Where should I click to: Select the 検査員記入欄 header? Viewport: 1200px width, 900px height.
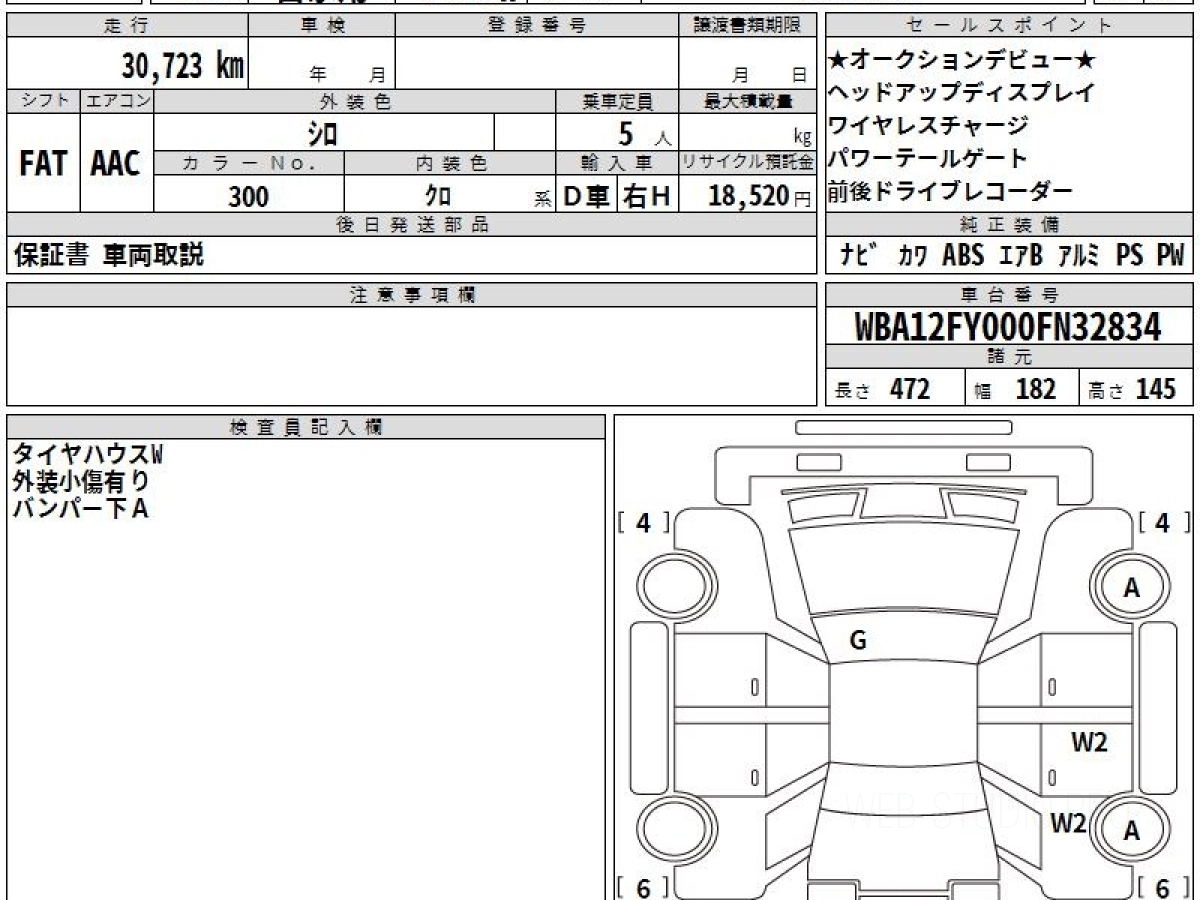[x=306, y=427]
